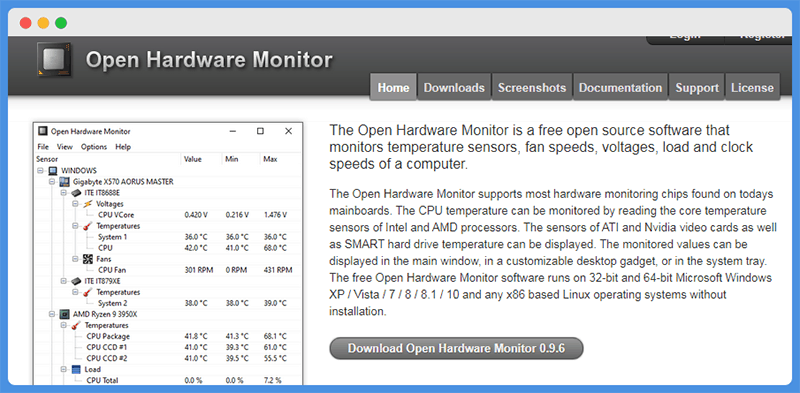Click the red close button of the browser window

(26, 23)
